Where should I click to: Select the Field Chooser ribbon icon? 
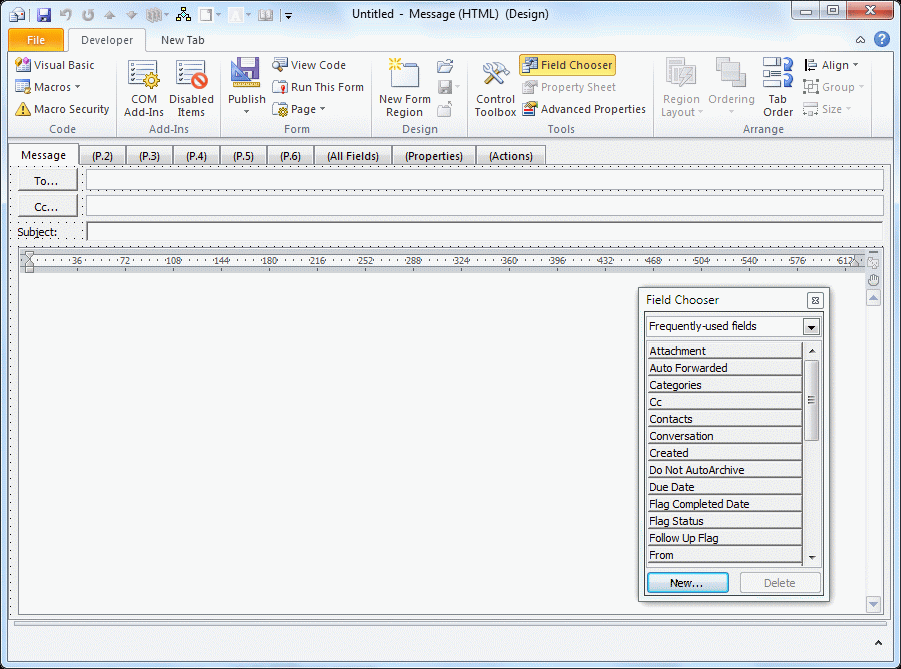click(567, 64)
